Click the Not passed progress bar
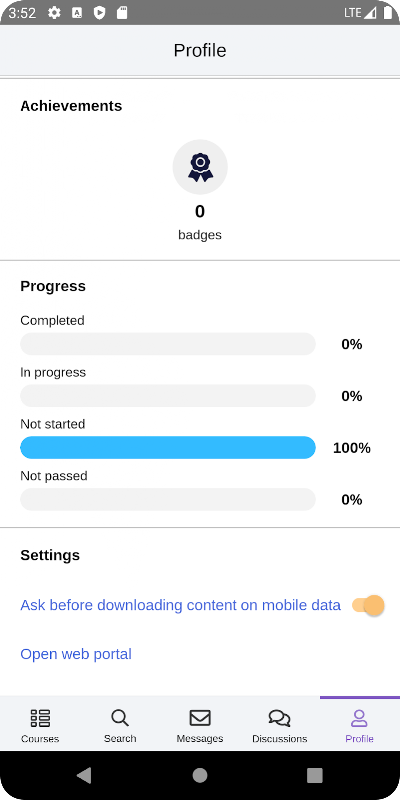 click(168, 499)
